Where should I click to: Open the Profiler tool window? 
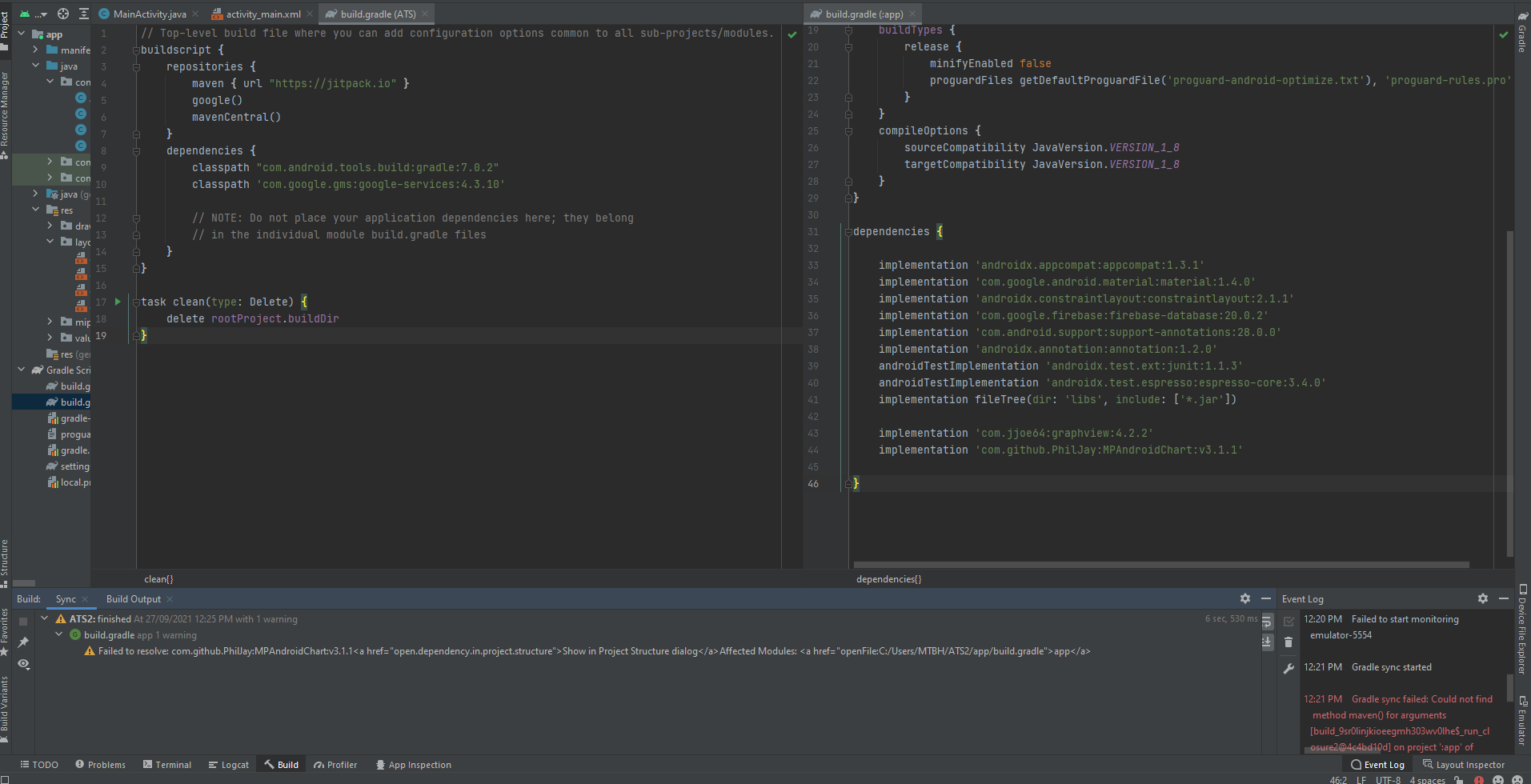click(335, 765)
